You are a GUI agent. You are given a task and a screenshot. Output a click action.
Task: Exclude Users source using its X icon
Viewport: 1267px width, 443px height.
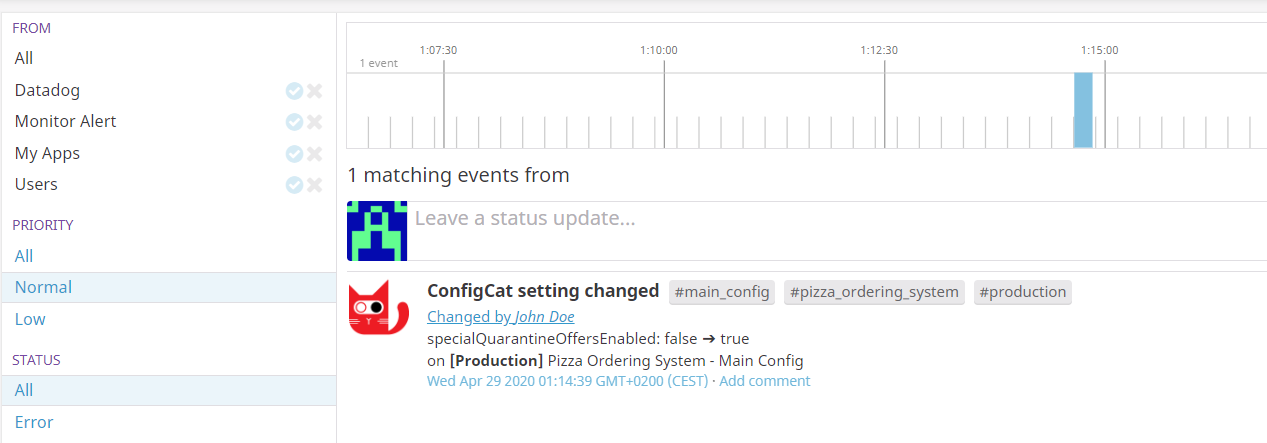tap(314, 185)
